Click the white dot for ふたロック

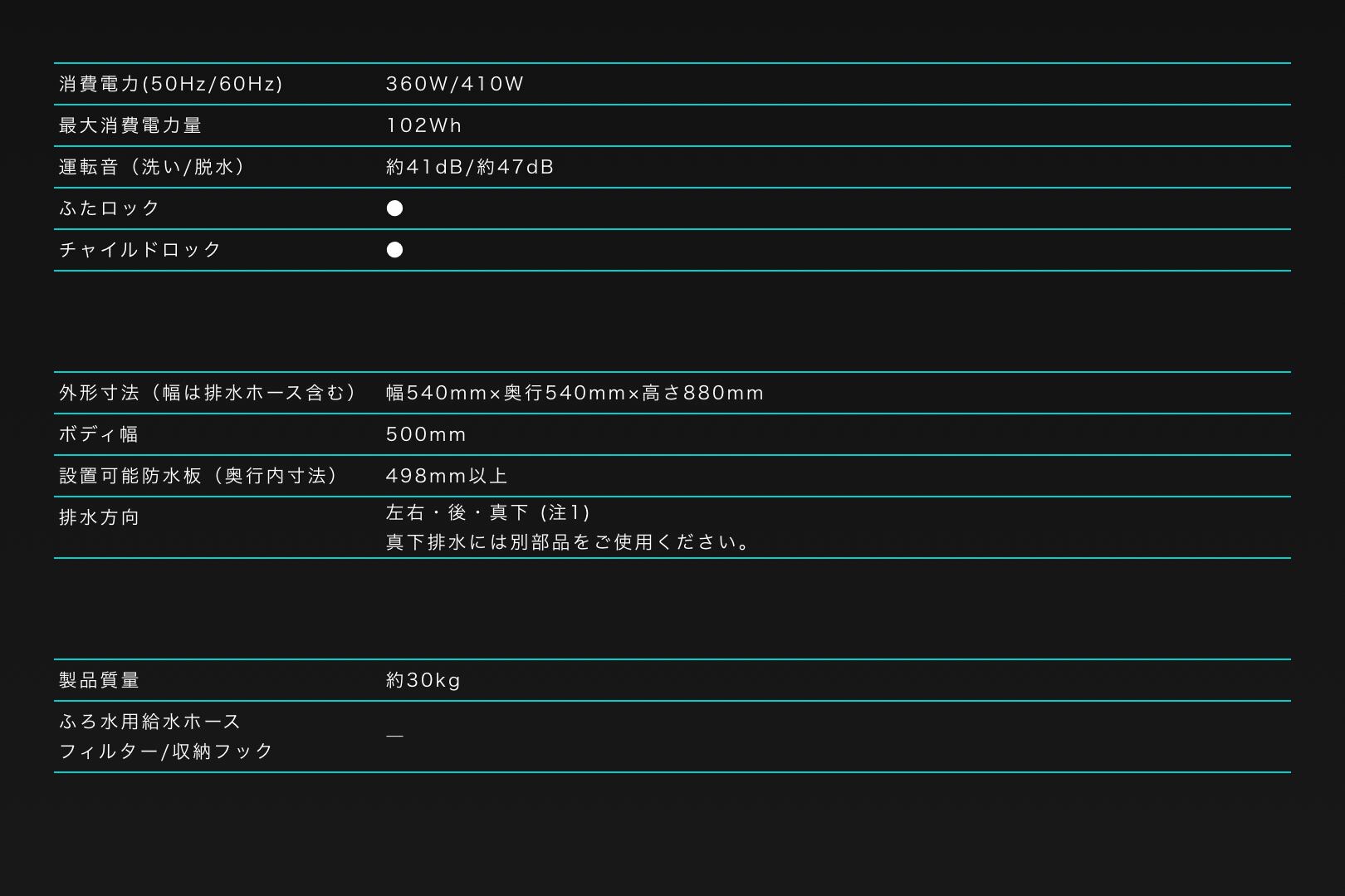394,208
